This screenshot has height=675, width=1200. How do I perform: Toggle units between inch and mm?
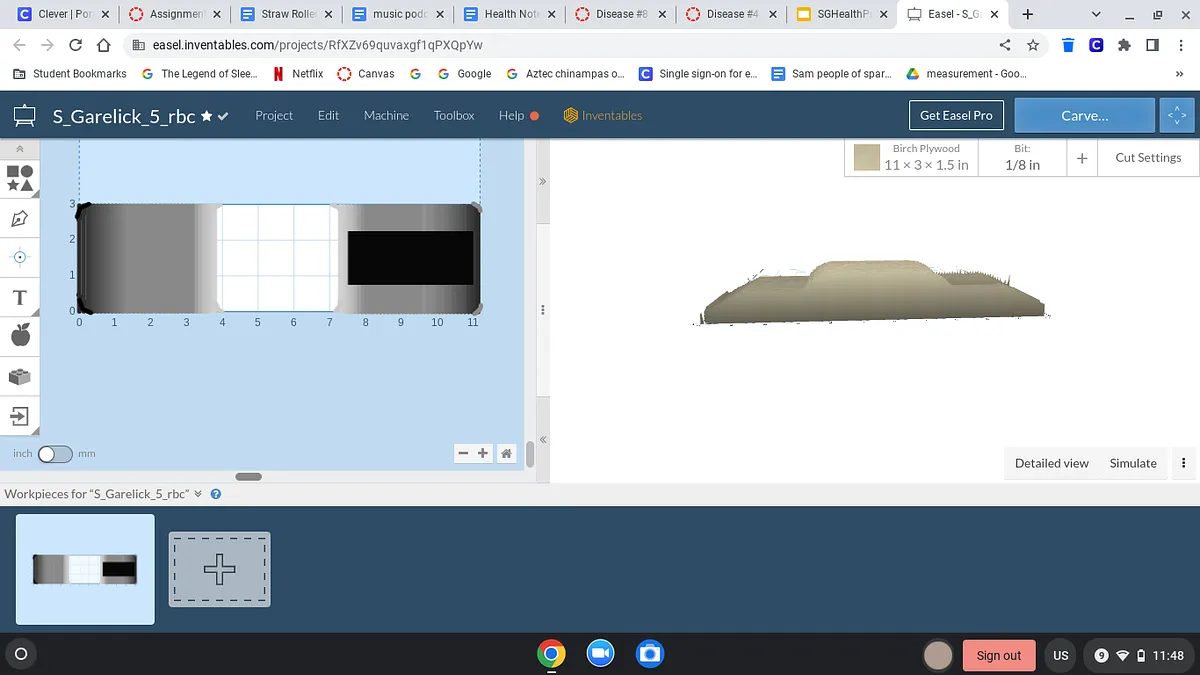click(x=55, y=454)
